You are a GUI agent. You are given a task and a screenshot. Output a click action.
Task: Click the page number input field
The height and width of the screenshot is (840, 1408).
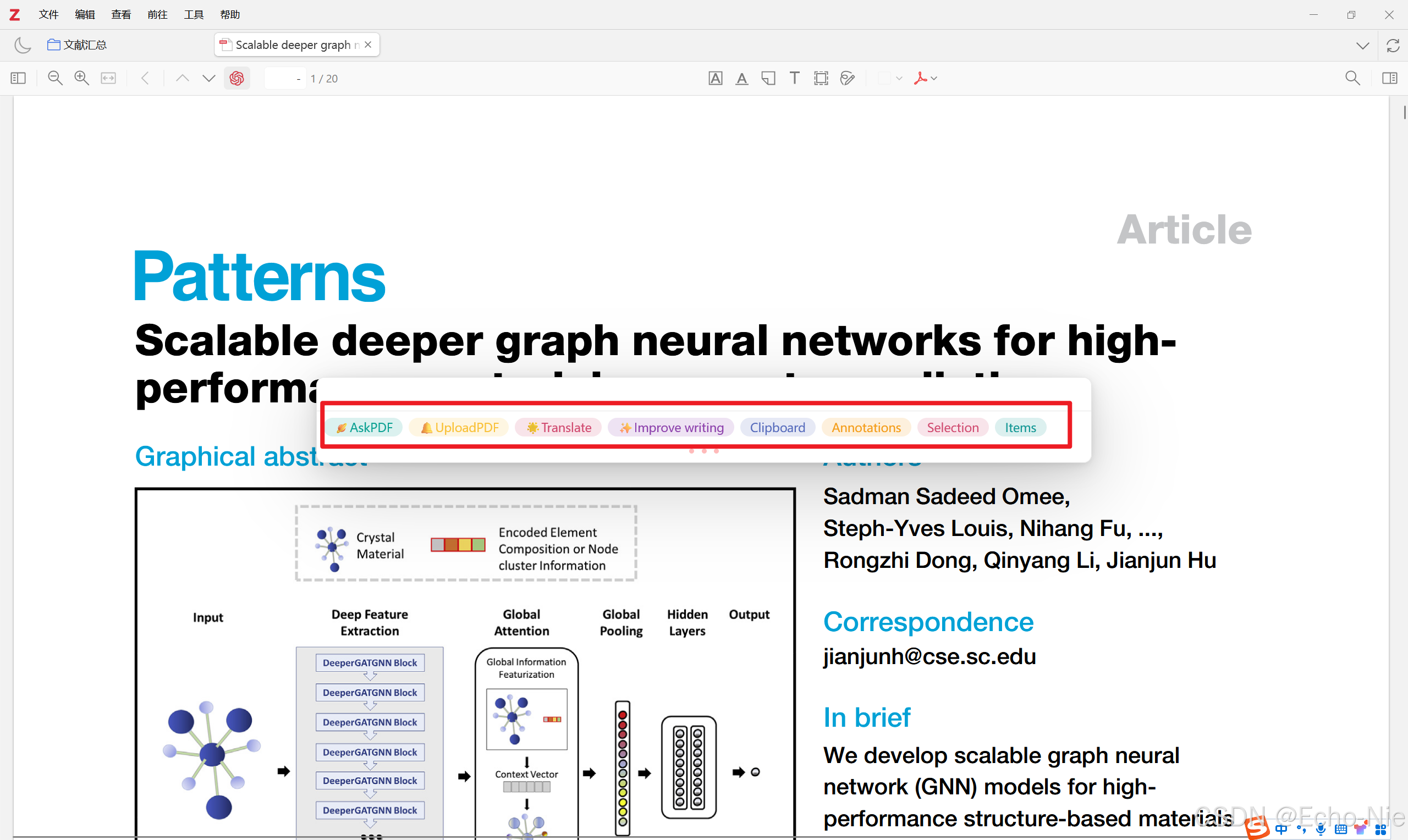(285, 78)
